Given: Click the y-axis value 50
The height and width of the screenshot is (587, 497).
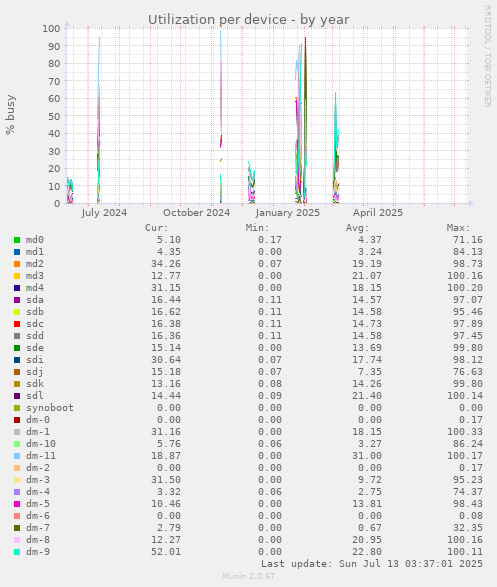Looking at the screenshot, I should pos(54,116).
